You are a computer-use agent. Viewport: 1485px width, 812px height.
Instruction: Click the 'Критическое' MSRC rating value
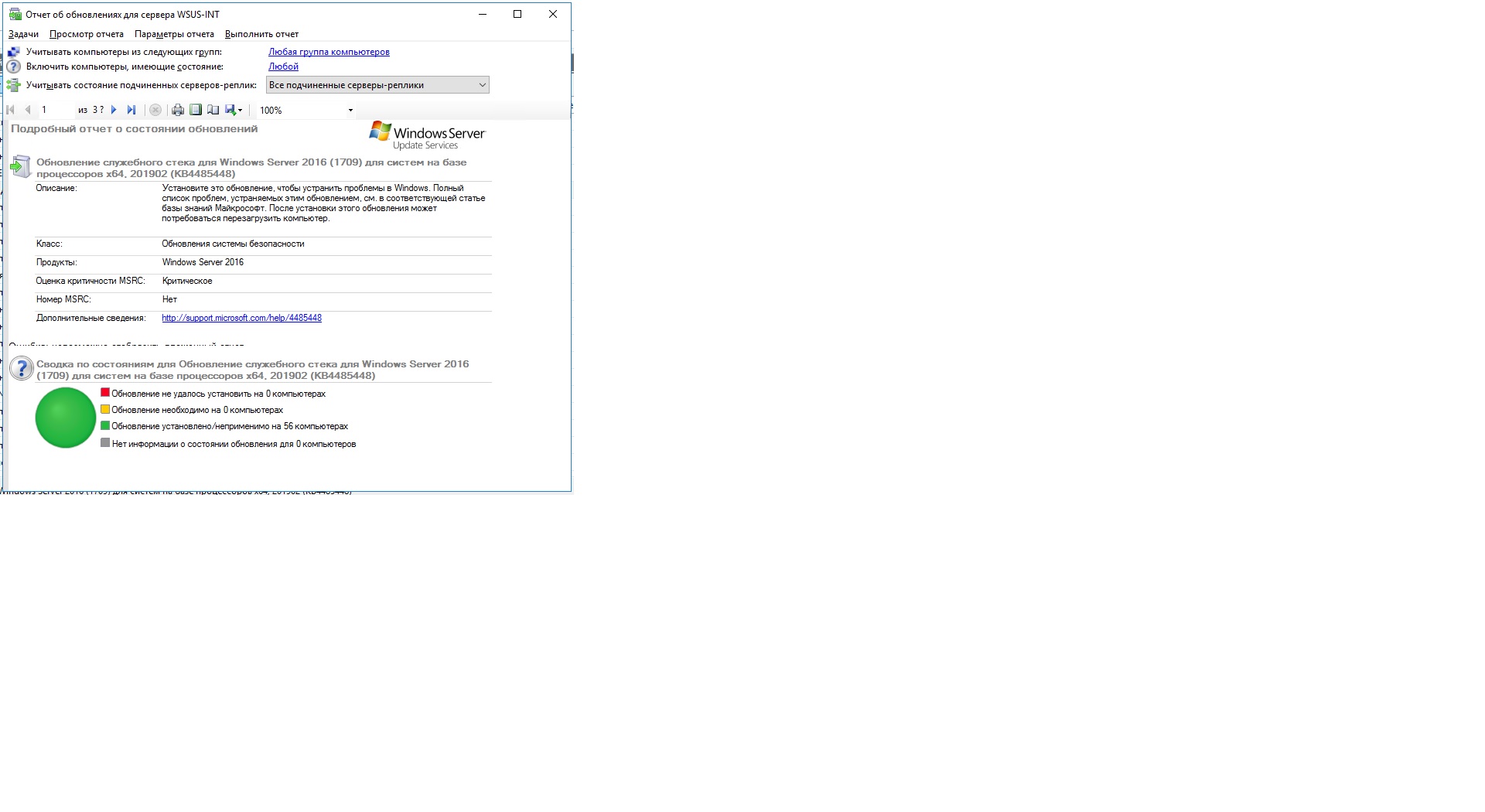coord(187,281)
